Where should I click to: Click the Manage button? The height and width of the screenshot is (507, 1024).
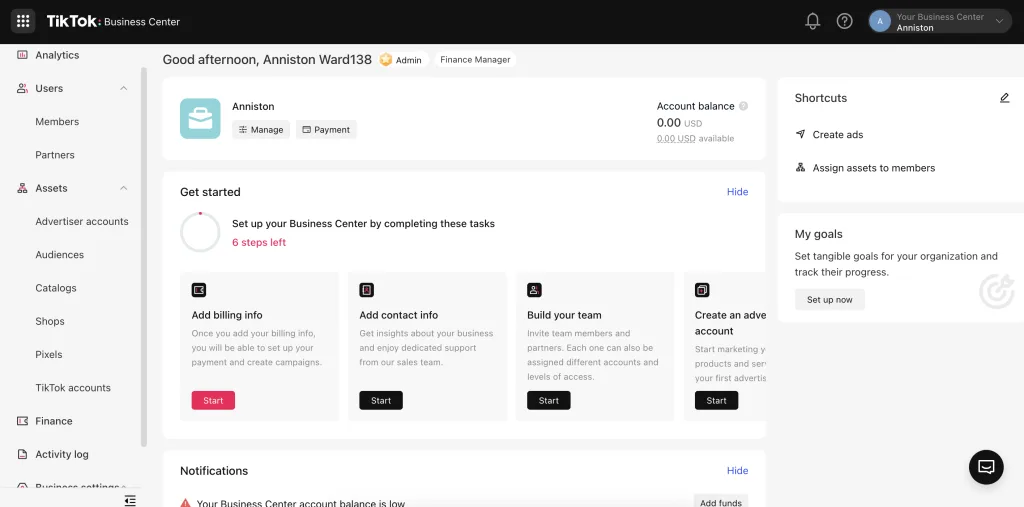pos(261,129)
